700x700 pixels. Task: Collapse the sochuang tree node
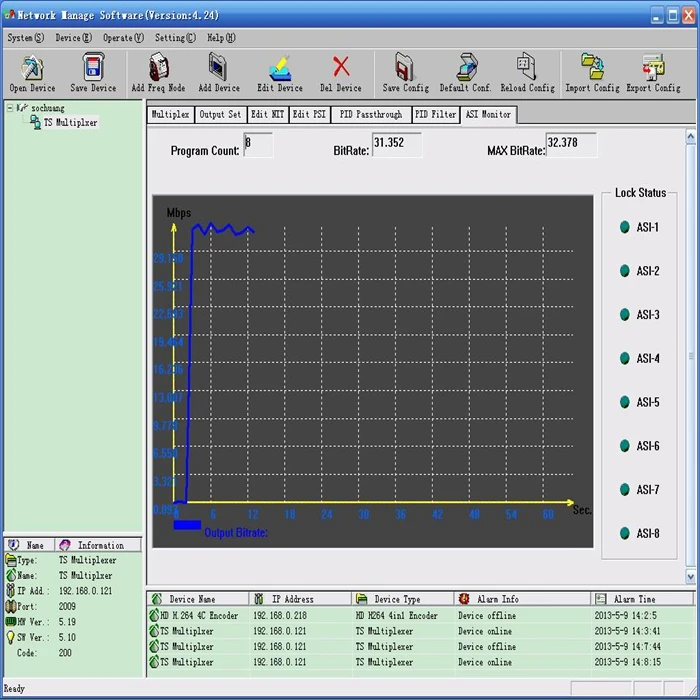click(10, 108)
